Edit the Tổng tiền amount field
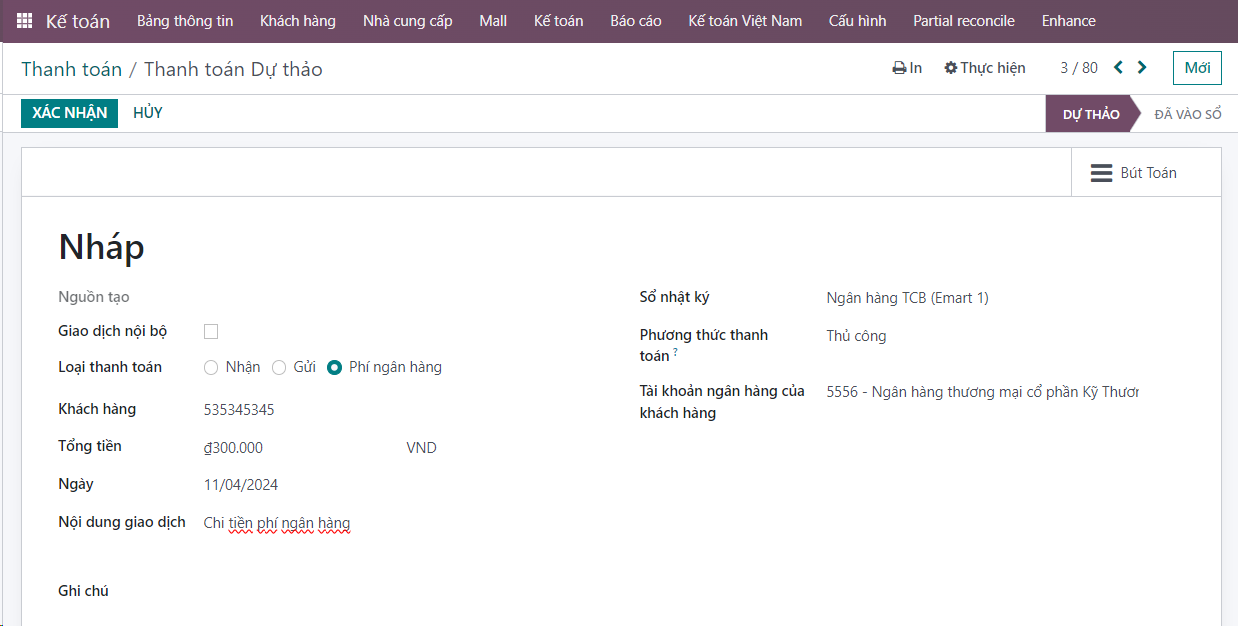 click(297, 448)
